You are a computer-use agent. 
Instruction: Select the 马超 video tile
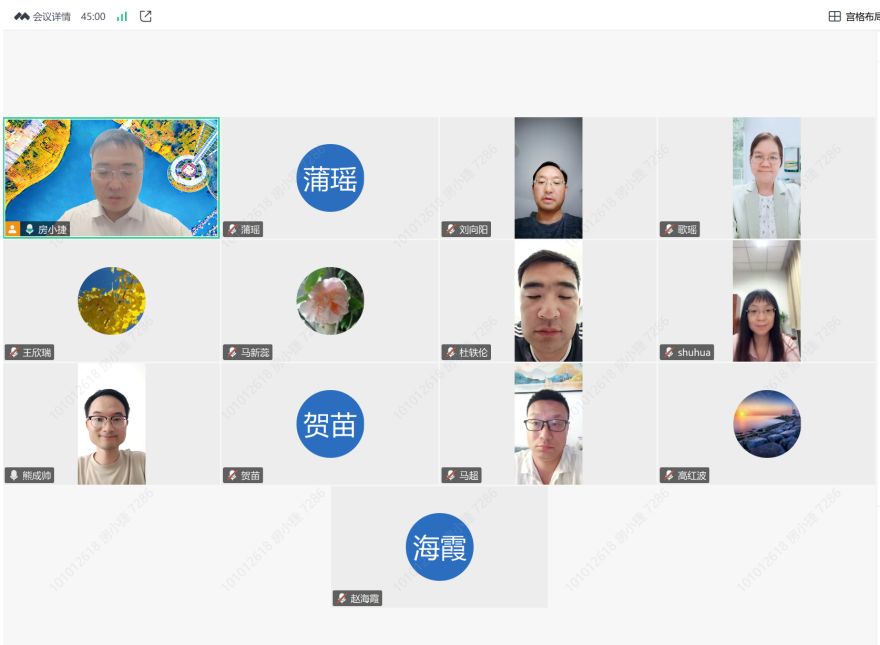pos(548,424)
